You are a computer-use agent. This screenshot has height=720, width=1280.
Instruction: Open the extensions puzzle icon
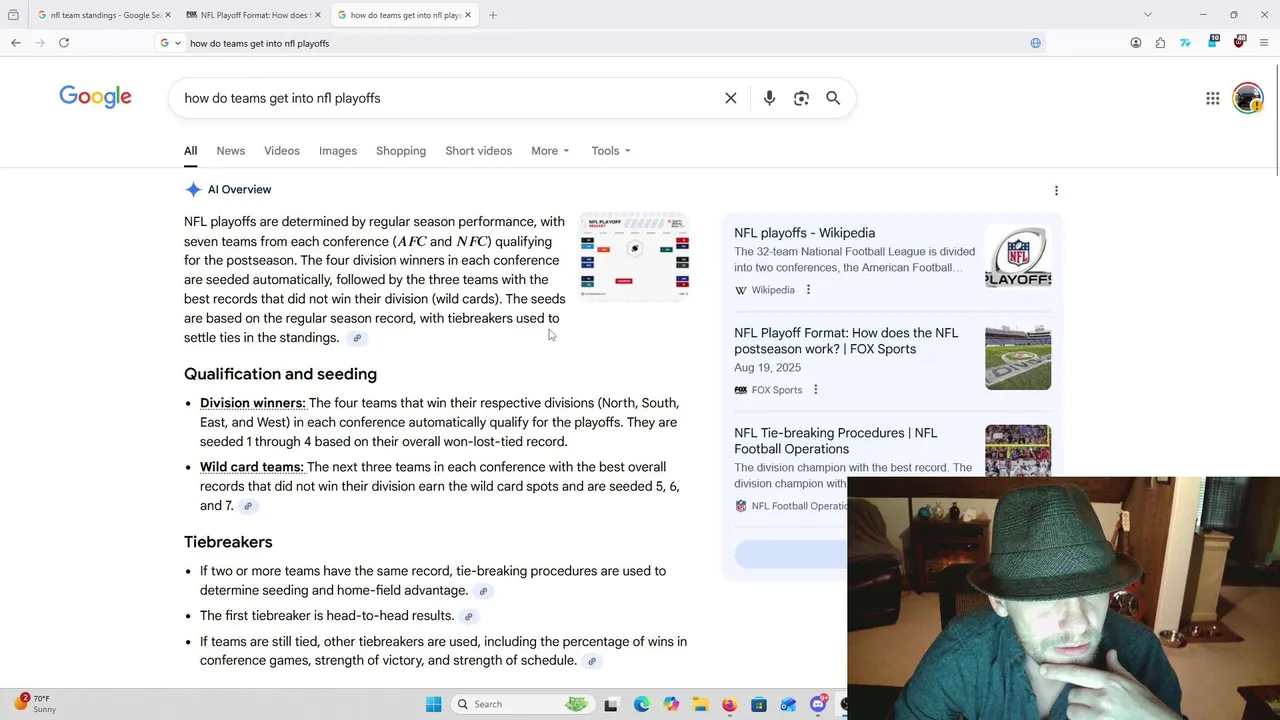1160,43
